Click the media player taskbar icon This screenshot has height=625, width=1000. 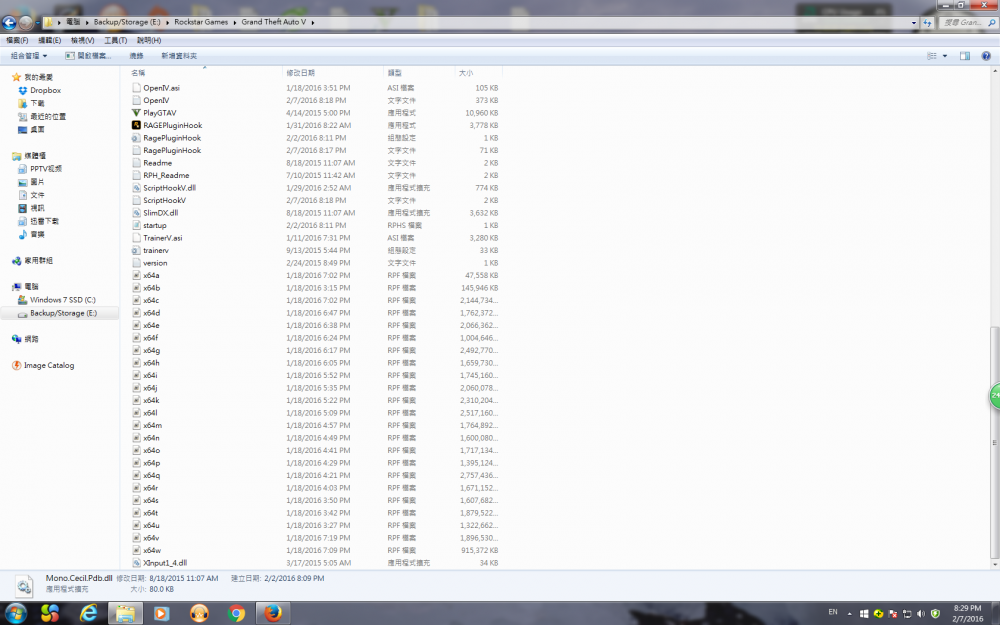[x=161, y=614]
